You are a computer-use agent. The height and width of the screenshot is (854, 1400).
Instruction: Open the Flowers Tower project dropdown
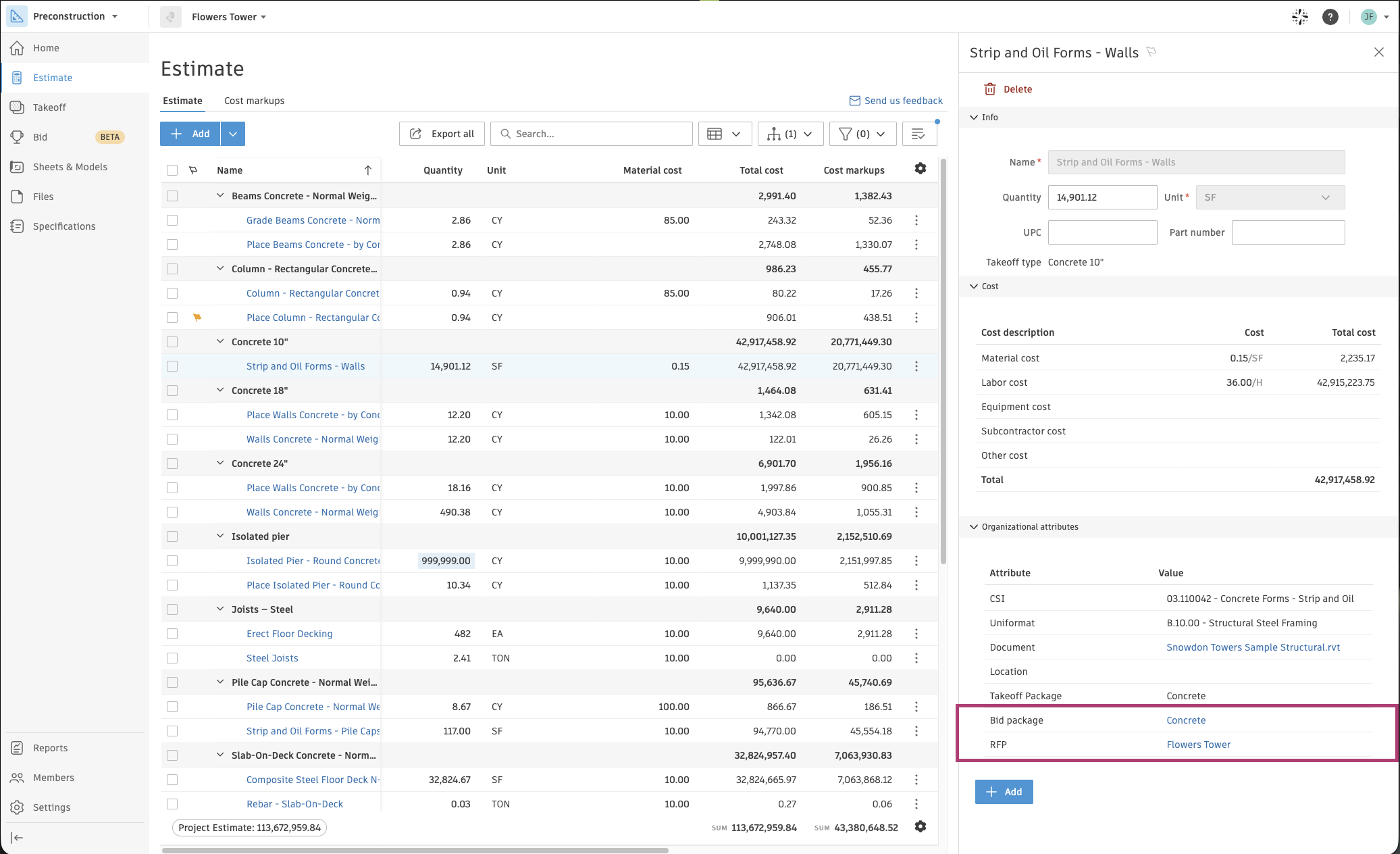coord(228,17)
